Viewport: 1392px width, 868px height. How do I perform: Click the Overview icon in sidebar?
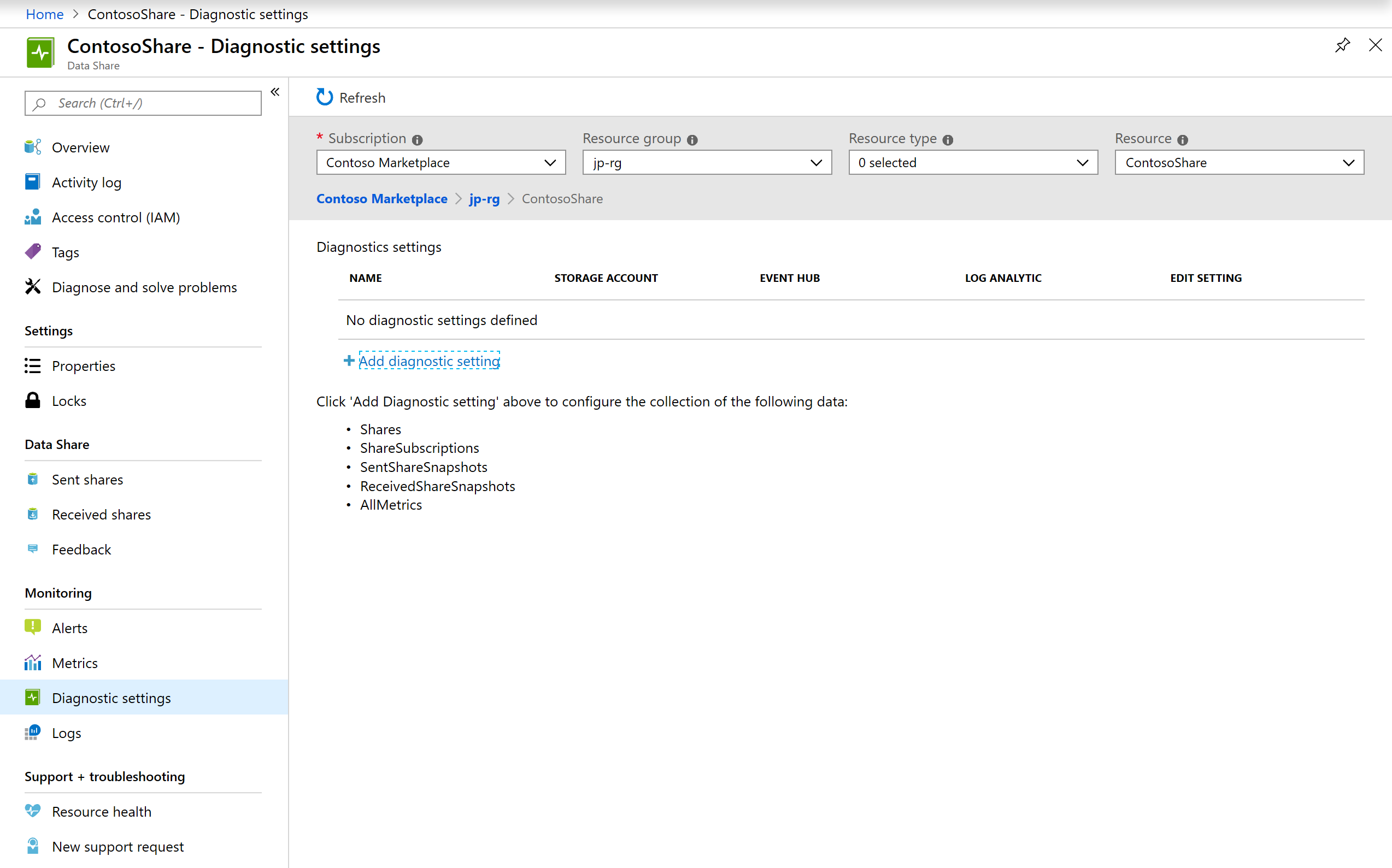coord(32,147)
